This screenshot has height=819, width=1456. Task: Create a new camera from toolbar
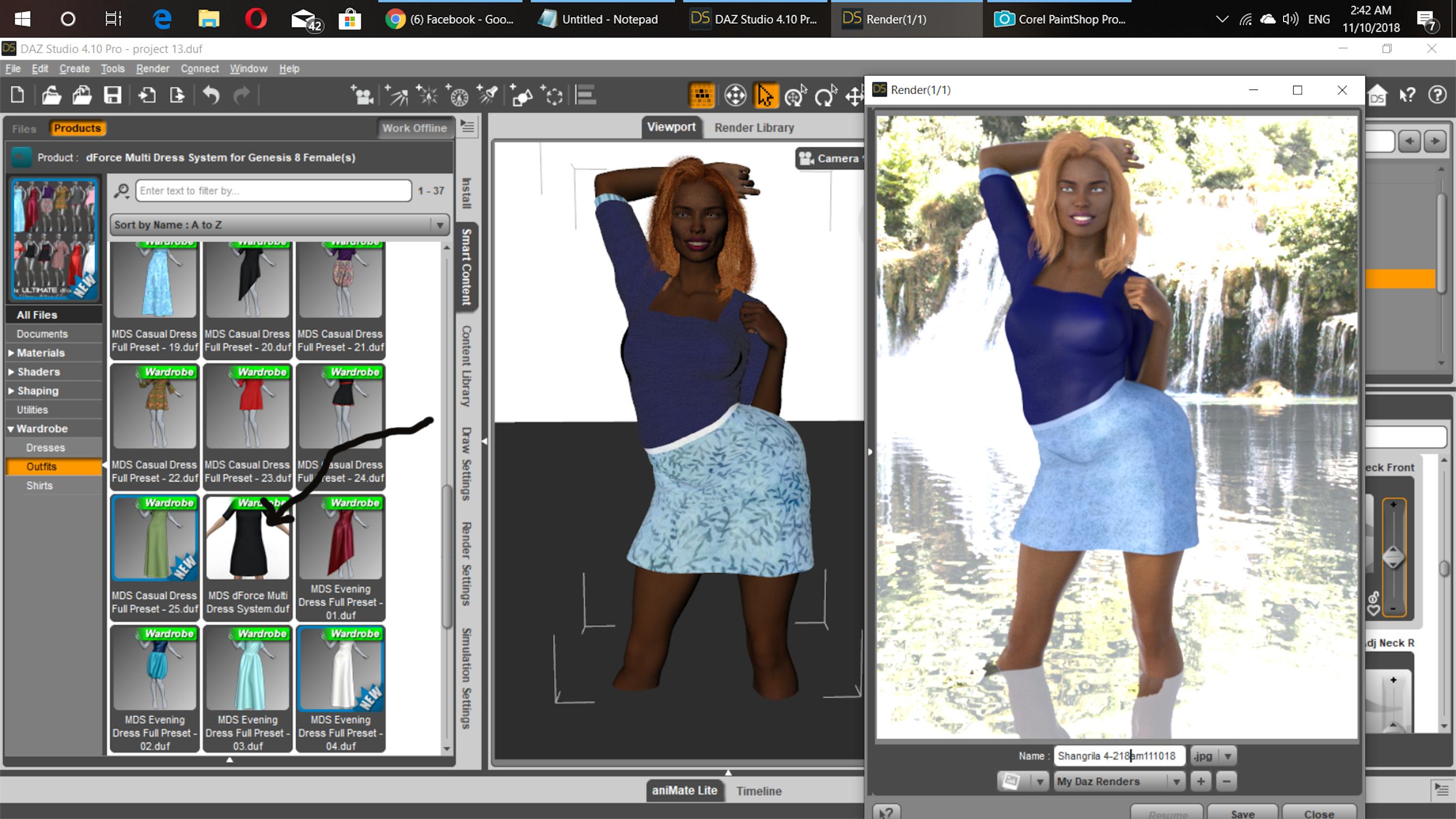(x=363, y=95)
